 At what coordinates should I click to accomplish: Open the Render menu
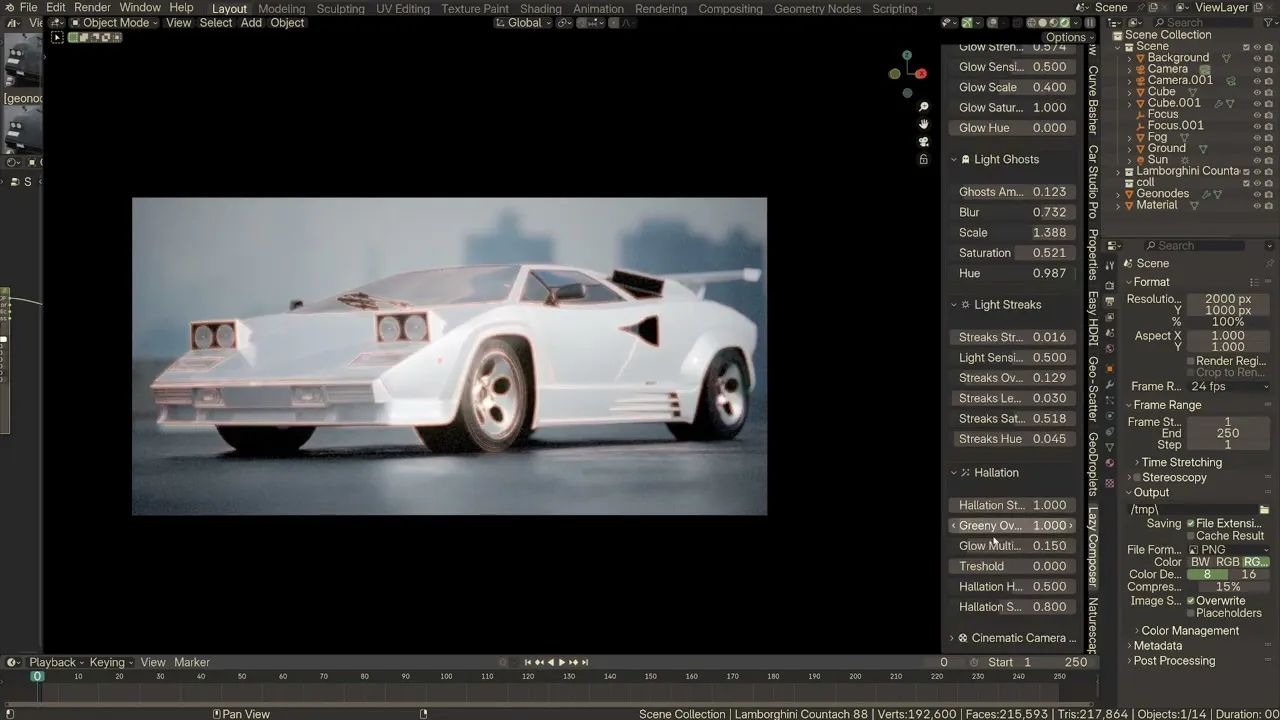[93, 8]
